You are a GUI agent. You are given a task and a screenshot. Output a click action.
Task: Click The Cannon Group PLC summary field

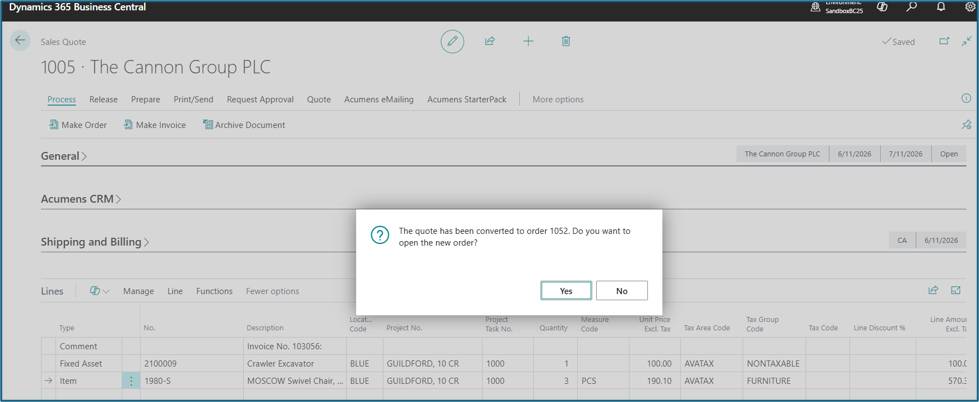[x=782, y=154]
